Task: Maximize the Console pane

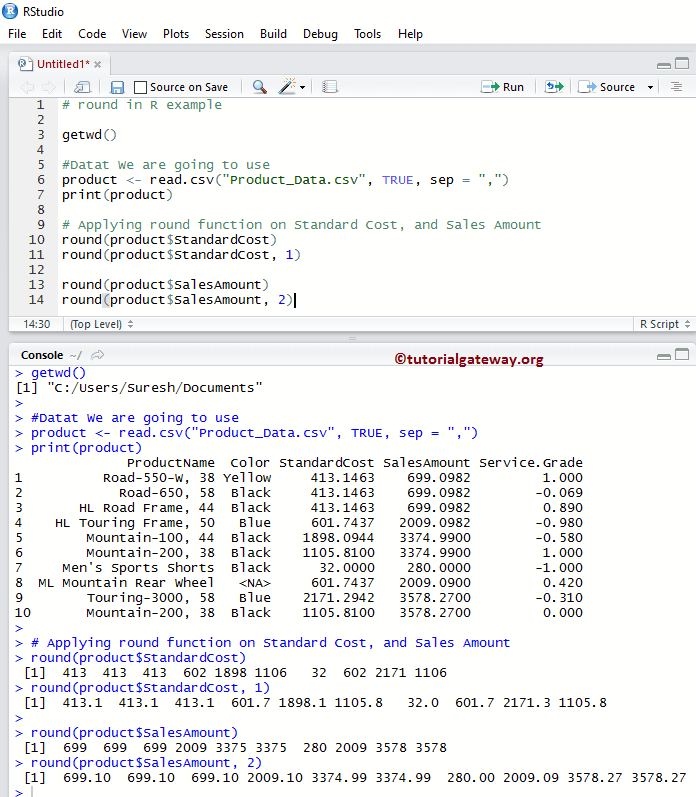Action: click(x=682, y=354)
